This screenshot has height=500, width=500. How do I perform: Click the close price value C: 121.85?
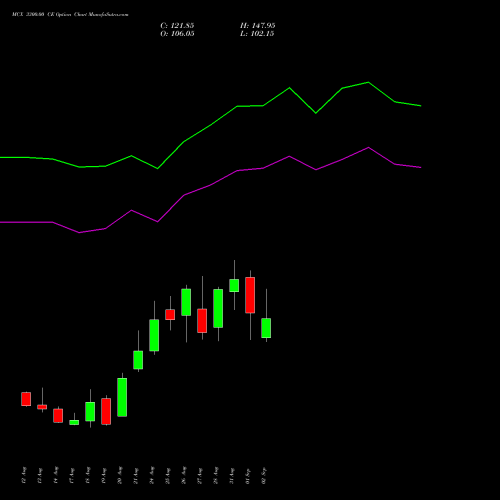click(177, 26)
